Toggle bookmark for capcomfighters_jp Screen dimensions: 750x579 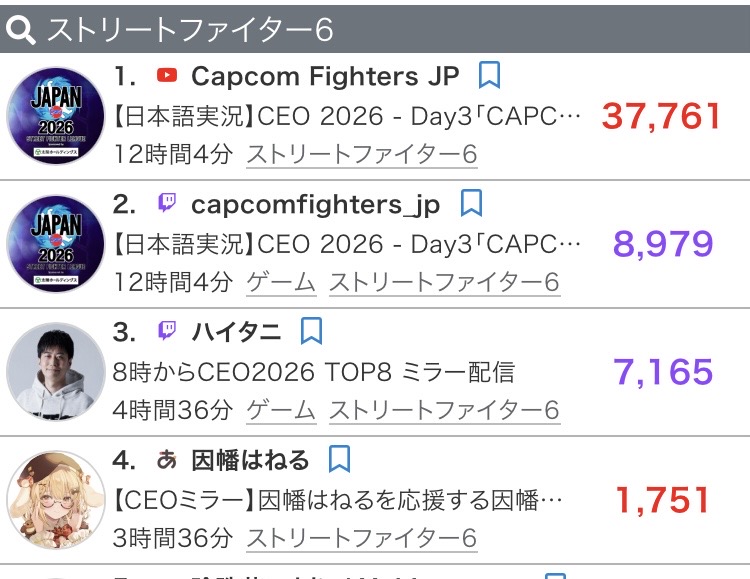pos(471,203)
